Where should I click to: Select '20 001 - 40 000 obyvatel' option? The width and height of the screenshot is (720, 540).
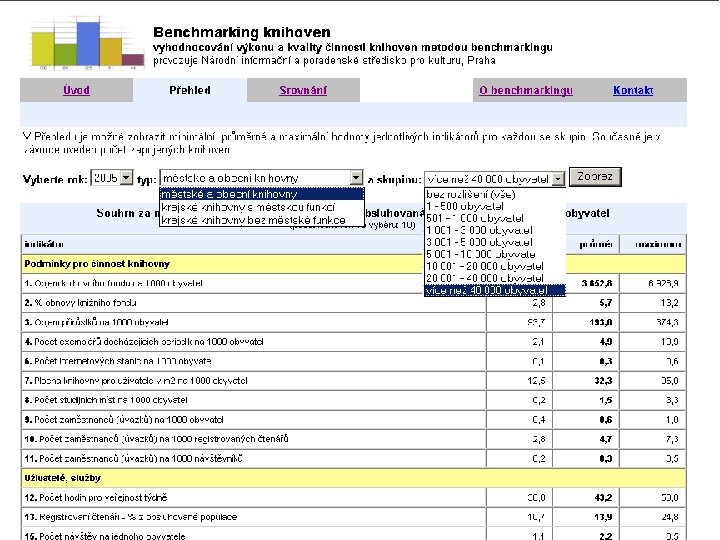tap(495, 278)
